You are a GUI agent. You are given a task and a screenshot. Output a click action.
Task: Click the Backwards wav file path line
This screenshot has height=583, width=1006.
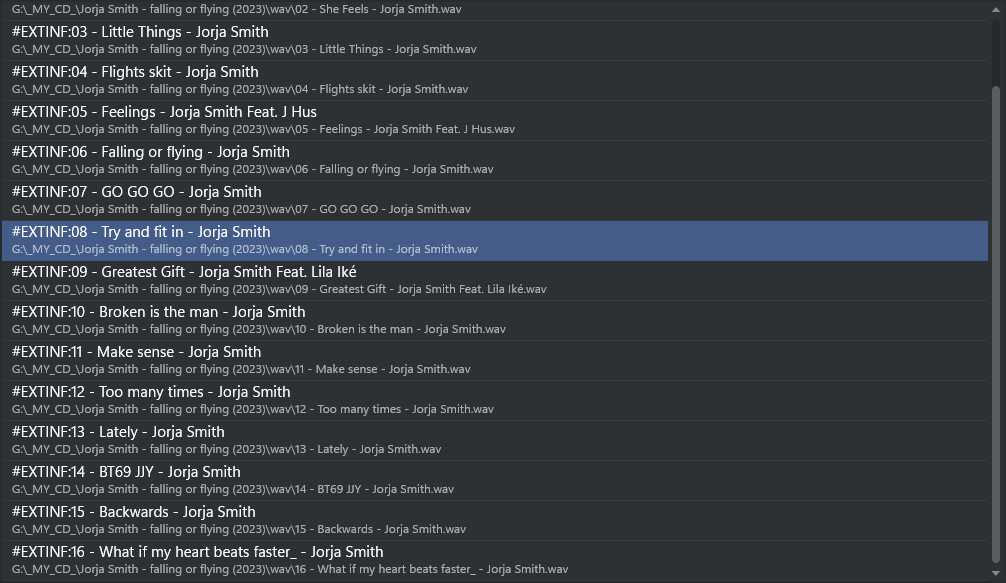click(239, 529)
